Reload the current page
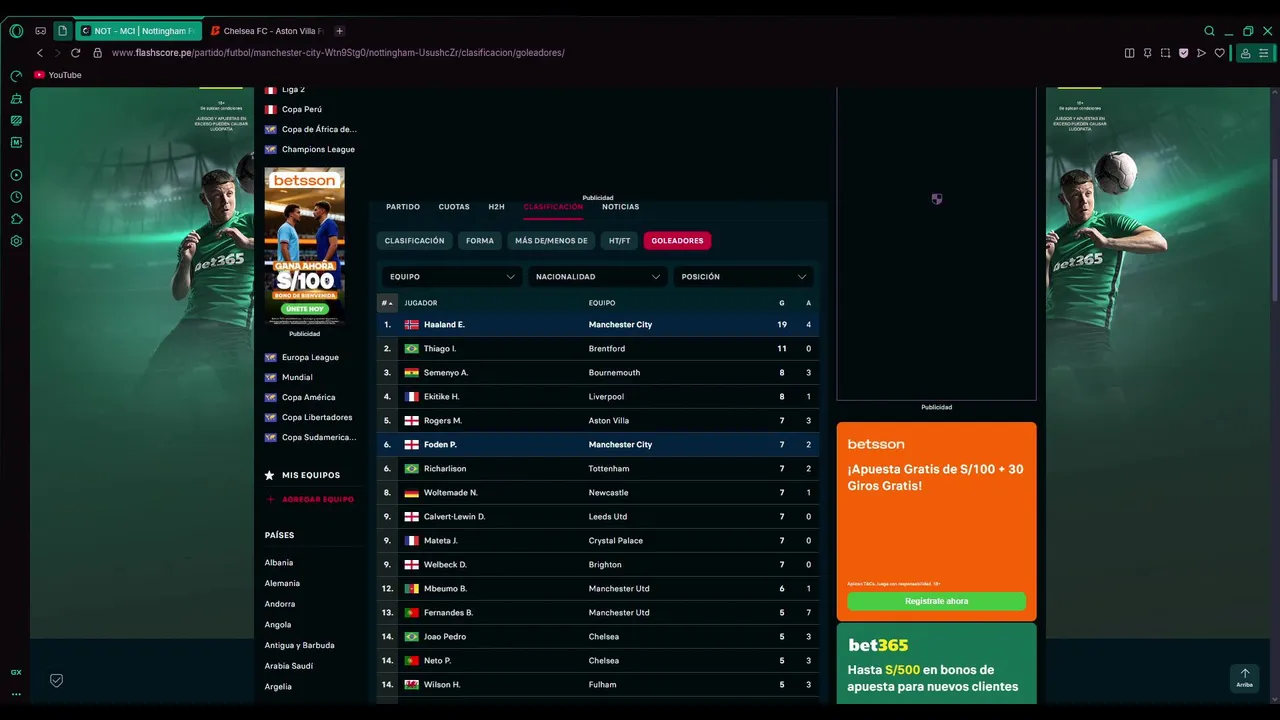The image size is (1280, 720). coord(75,53)
